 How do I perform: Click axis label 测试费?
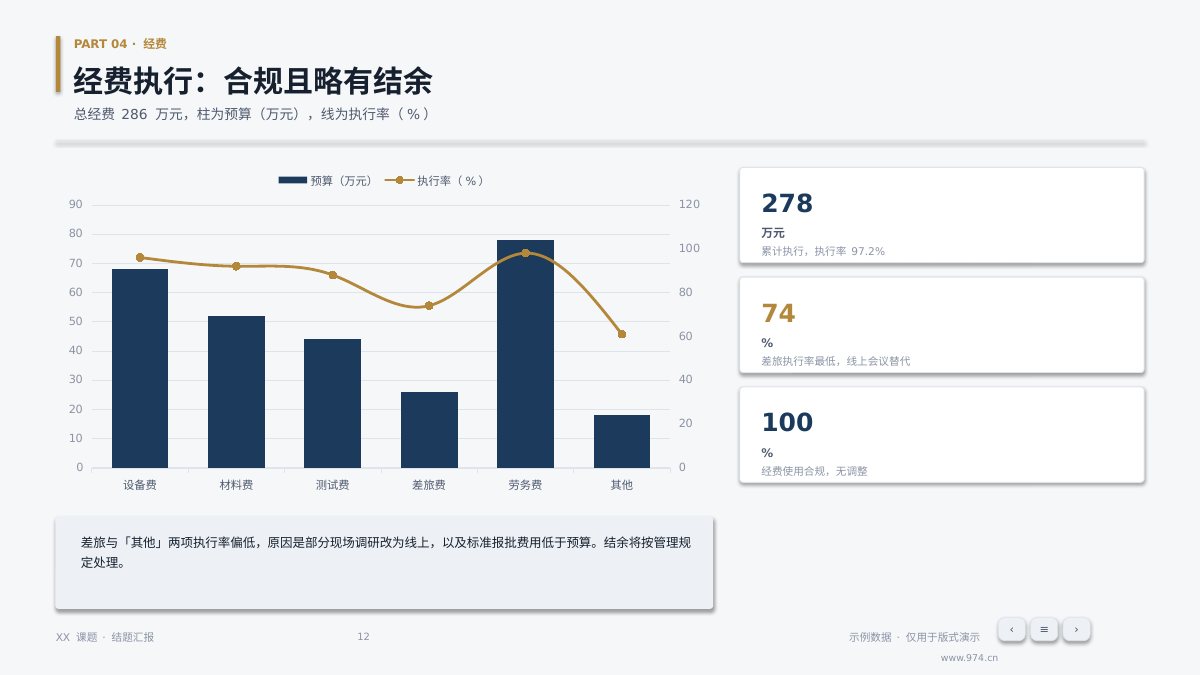333,485
